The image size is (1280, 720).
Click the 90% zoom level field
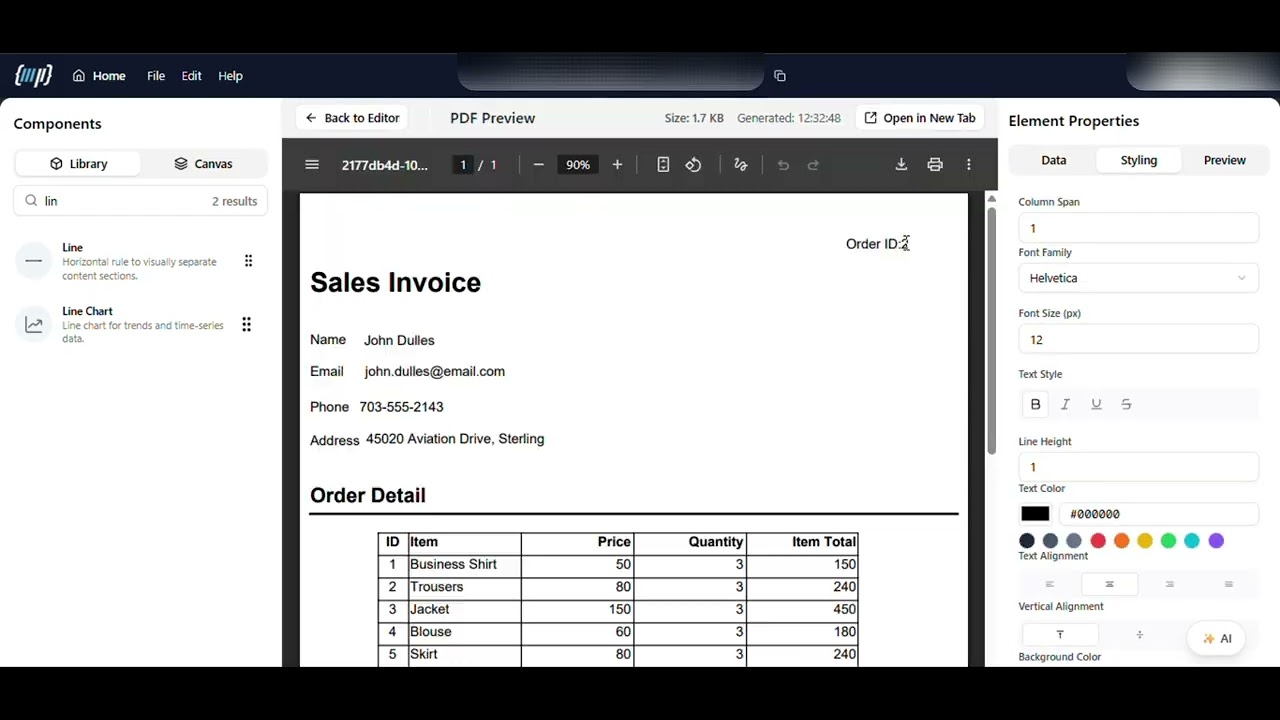click(x=578, y=165)
